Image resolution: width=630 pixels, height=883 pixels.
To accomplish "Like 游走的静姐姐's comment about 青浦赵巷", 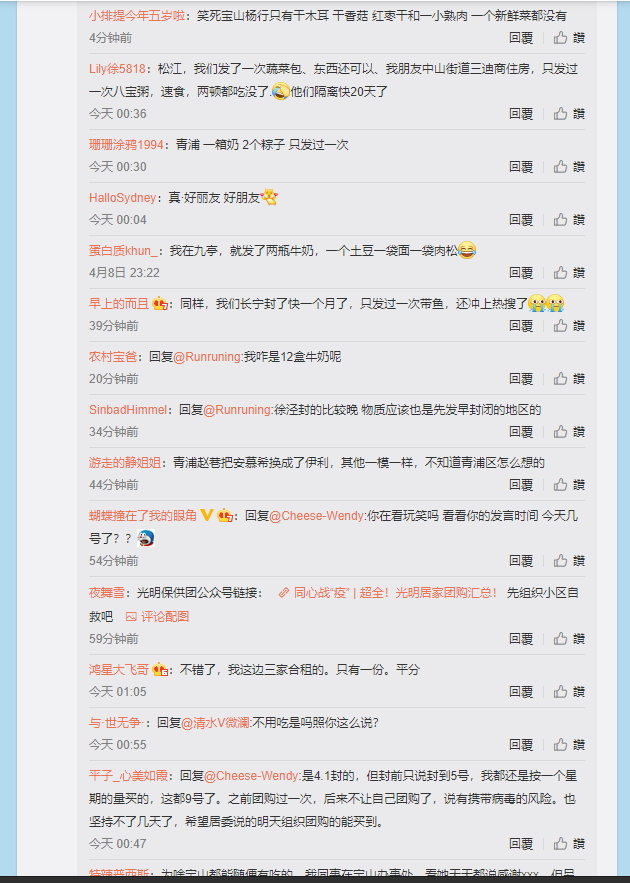I will click(x=569, y=484).
